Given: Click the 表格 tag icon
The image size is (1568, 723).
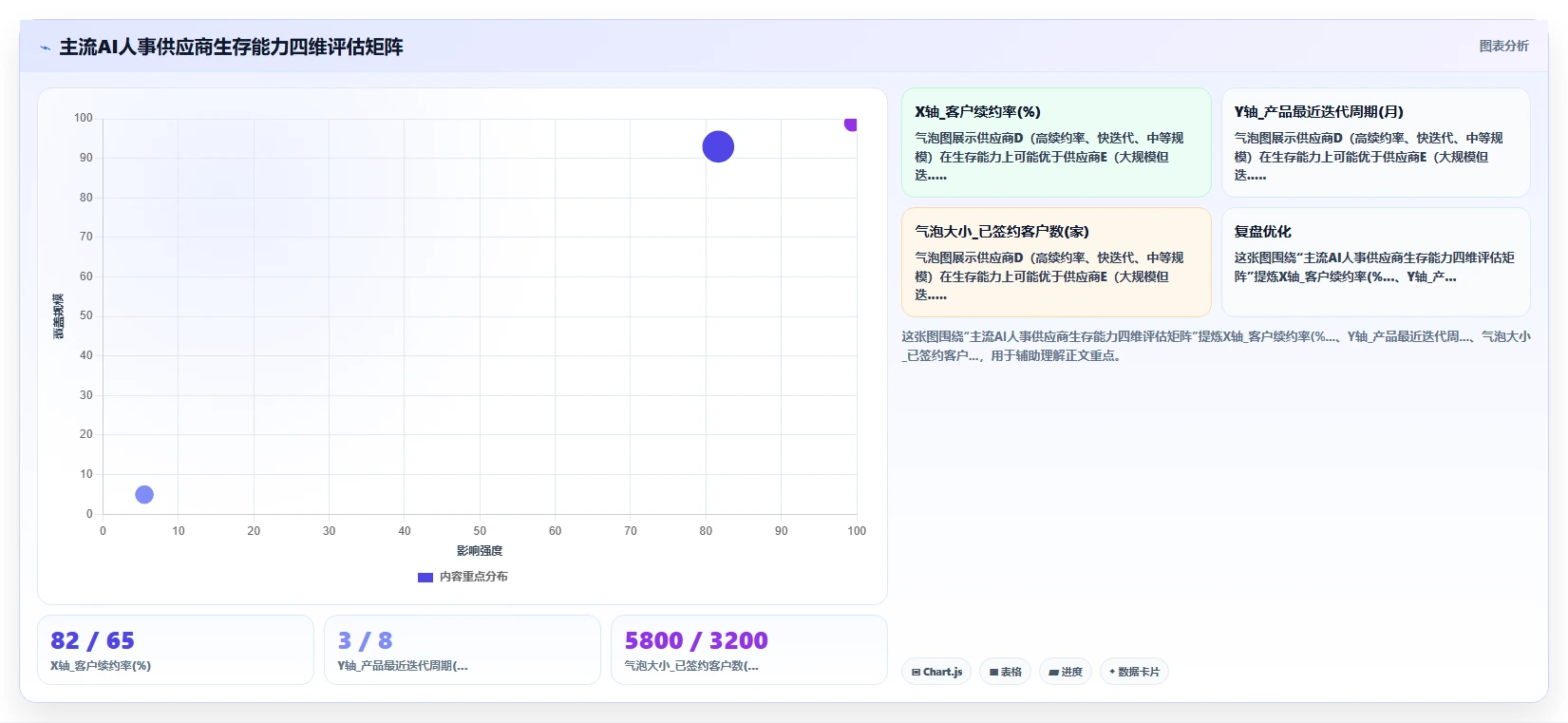Looking at the screenshot, I should pyautogui.click(x=993, y=672).
